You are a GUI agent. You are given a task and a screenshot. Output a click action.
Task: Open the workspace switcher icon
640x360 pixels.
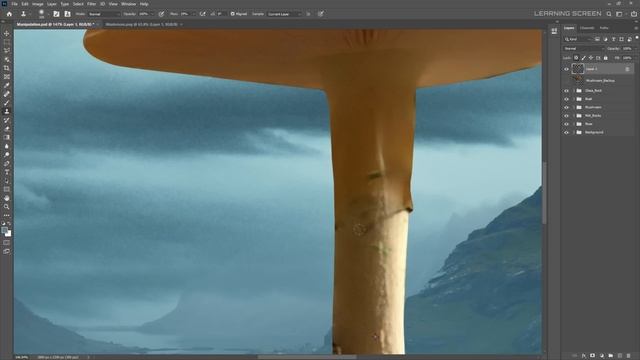[620, 14]
